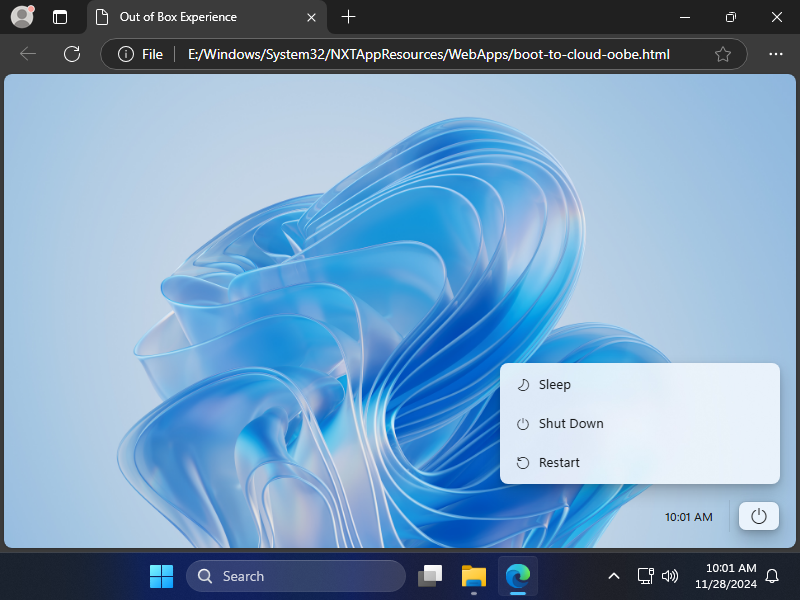Click the Microsoft Edge taskbar icon
Screen dimensions: 800x600
(518, 577)
